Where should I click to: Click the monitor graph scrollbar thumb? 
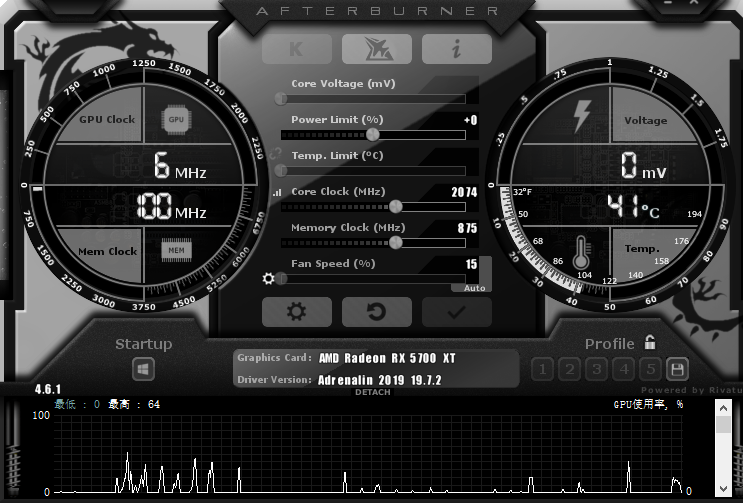pos(723,424)
